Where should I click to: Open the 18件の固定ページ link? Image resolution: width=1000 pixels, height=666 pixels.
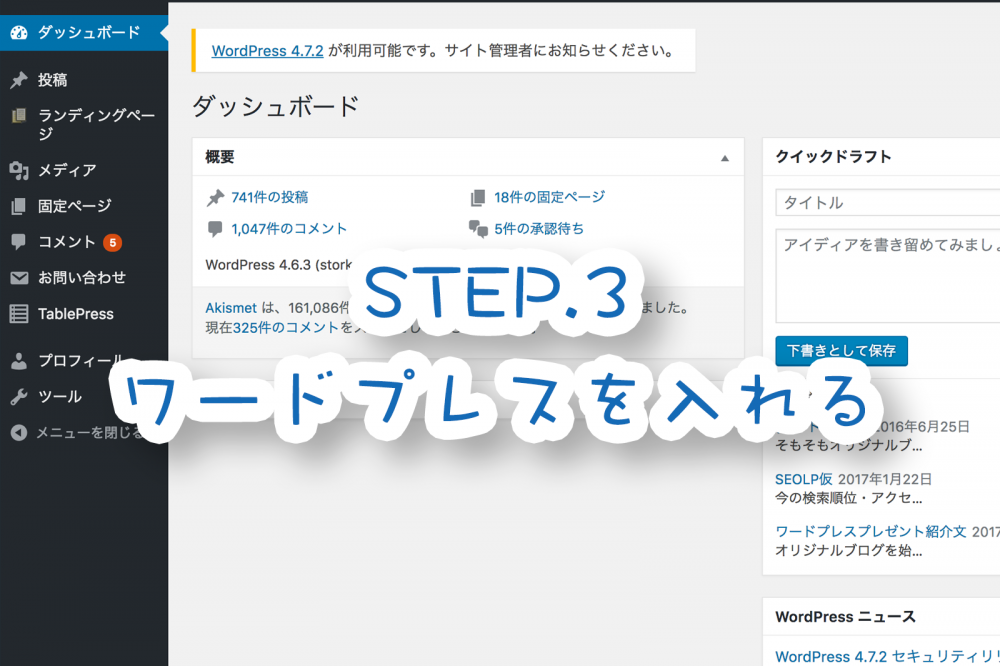pyautogui.click(x=549, y=198)
